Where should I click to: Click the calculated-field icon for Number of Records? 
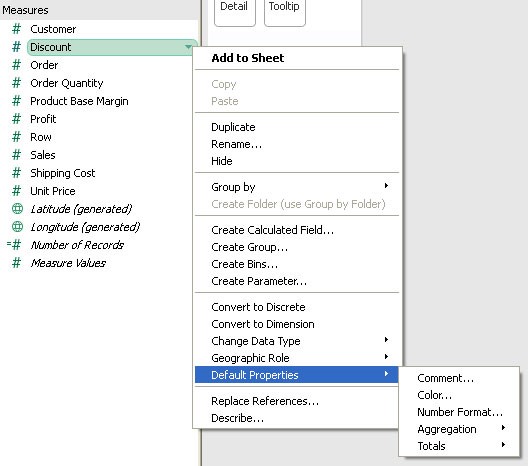14,245
